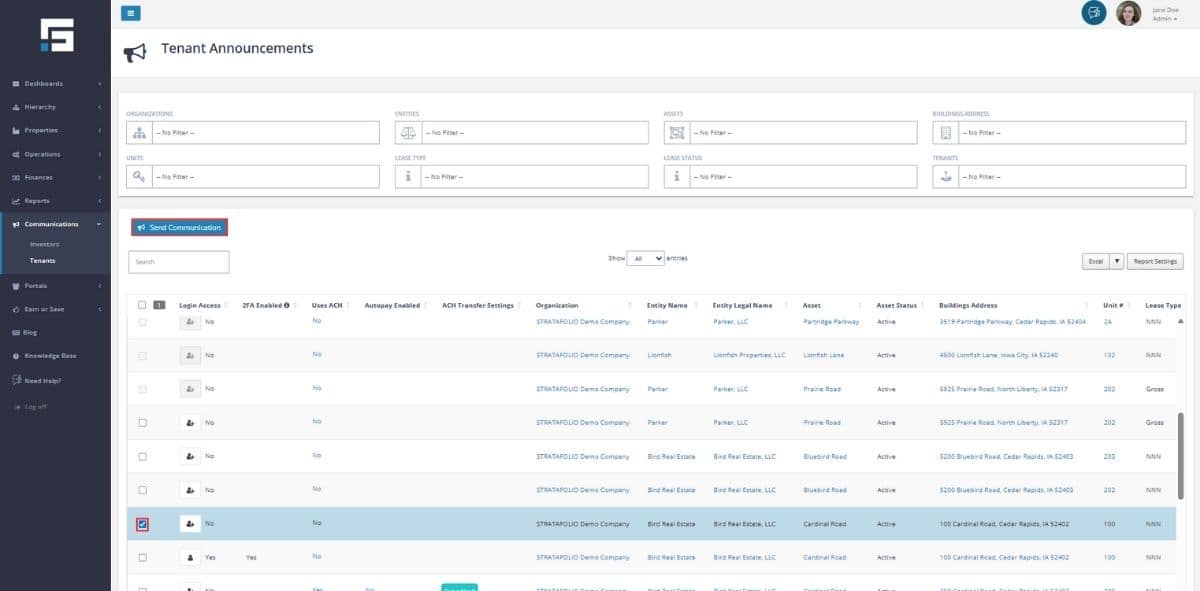Click the Send Communication button
The width and height of the screenshot is (1200, 591).
179,228
